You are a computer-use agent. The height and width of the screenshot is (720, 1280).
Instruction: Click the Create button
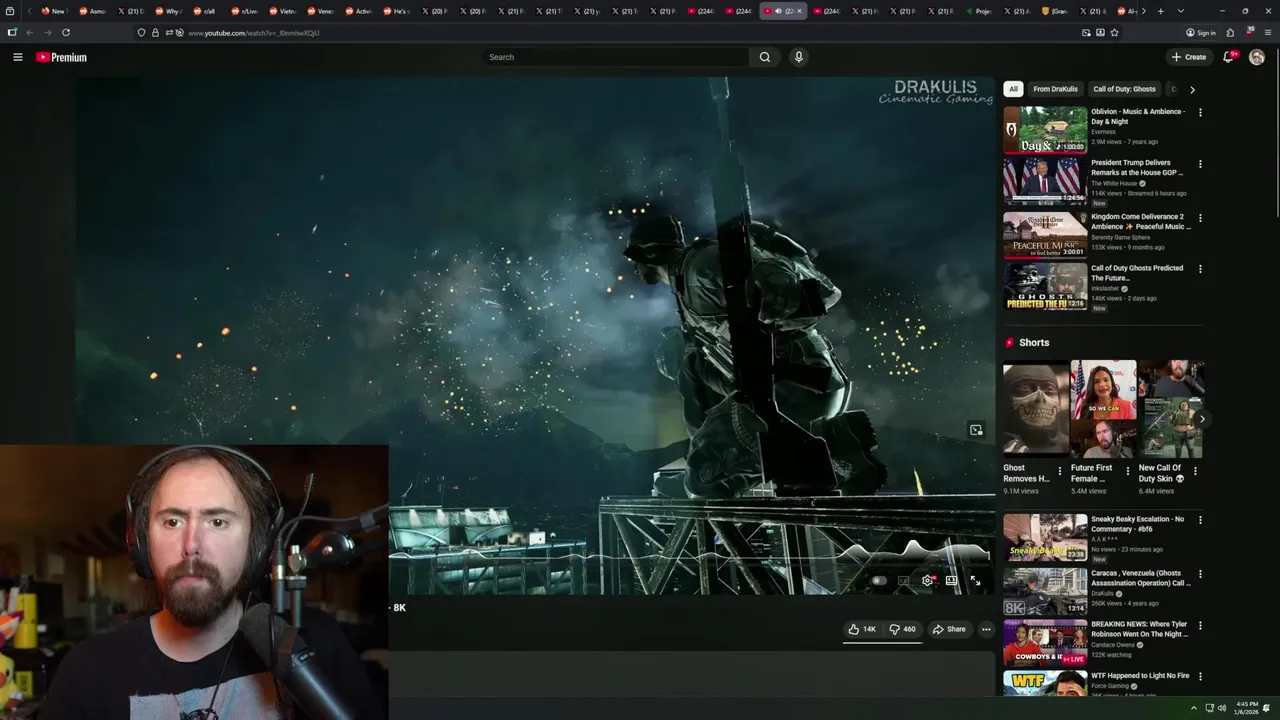pos(1189,57)
